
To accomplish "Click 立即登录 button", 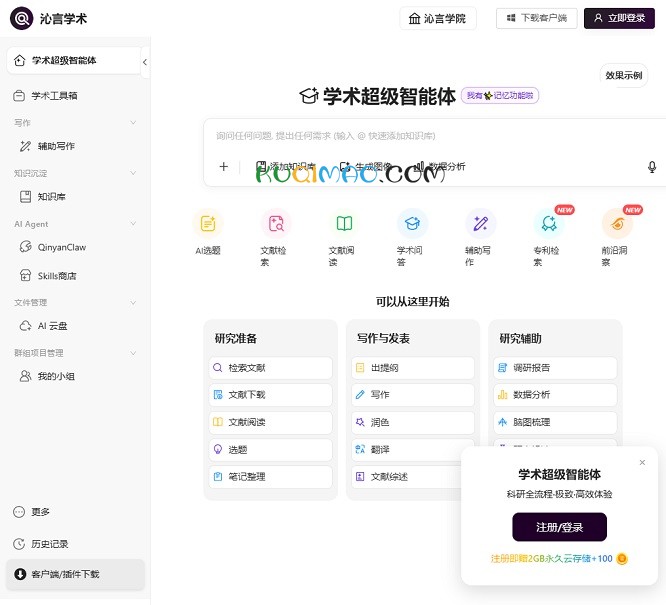I will (619, 18).
